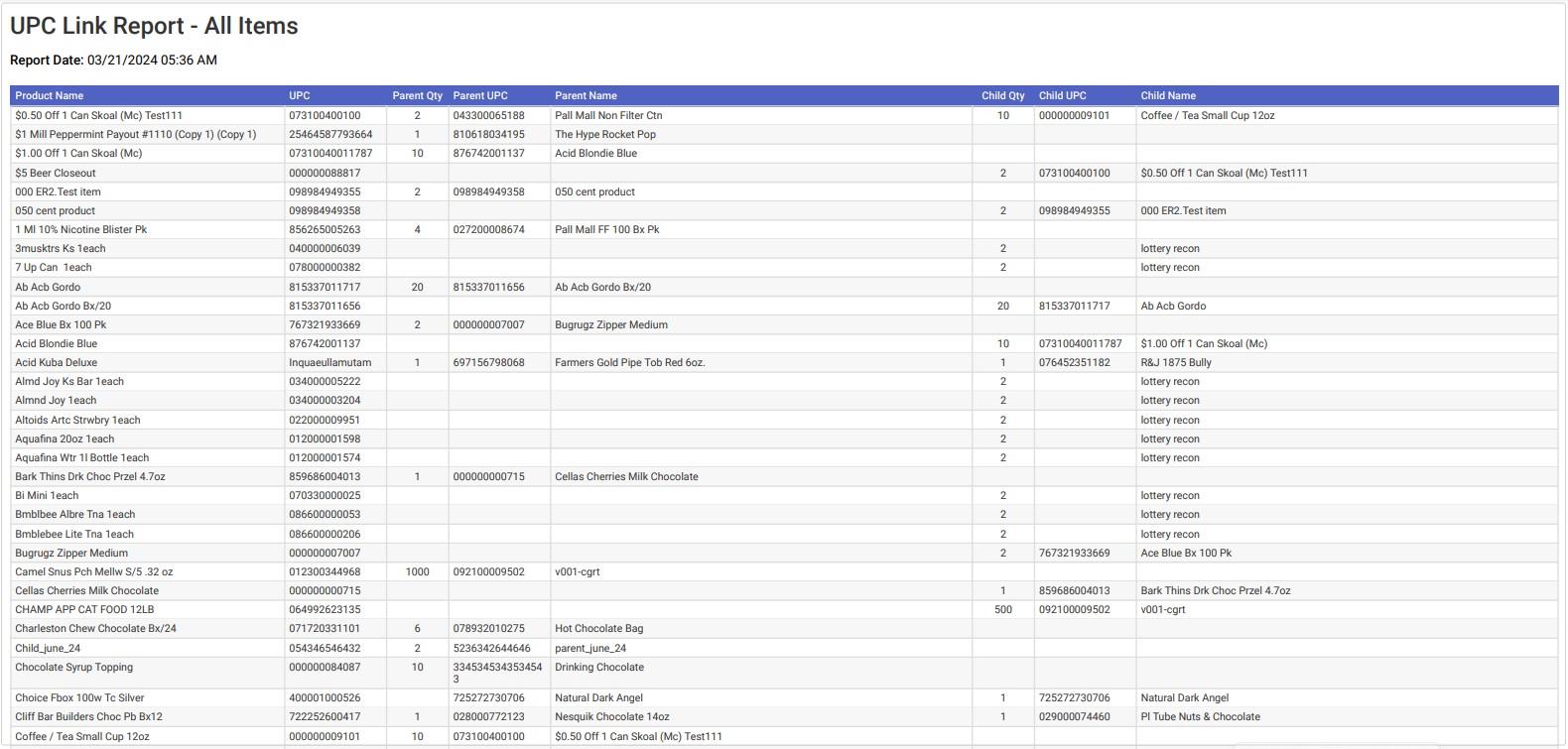Click product name Ab Acb Gordo Bx/20
The width and height of the screenshot is (1568, 749).
63,307
